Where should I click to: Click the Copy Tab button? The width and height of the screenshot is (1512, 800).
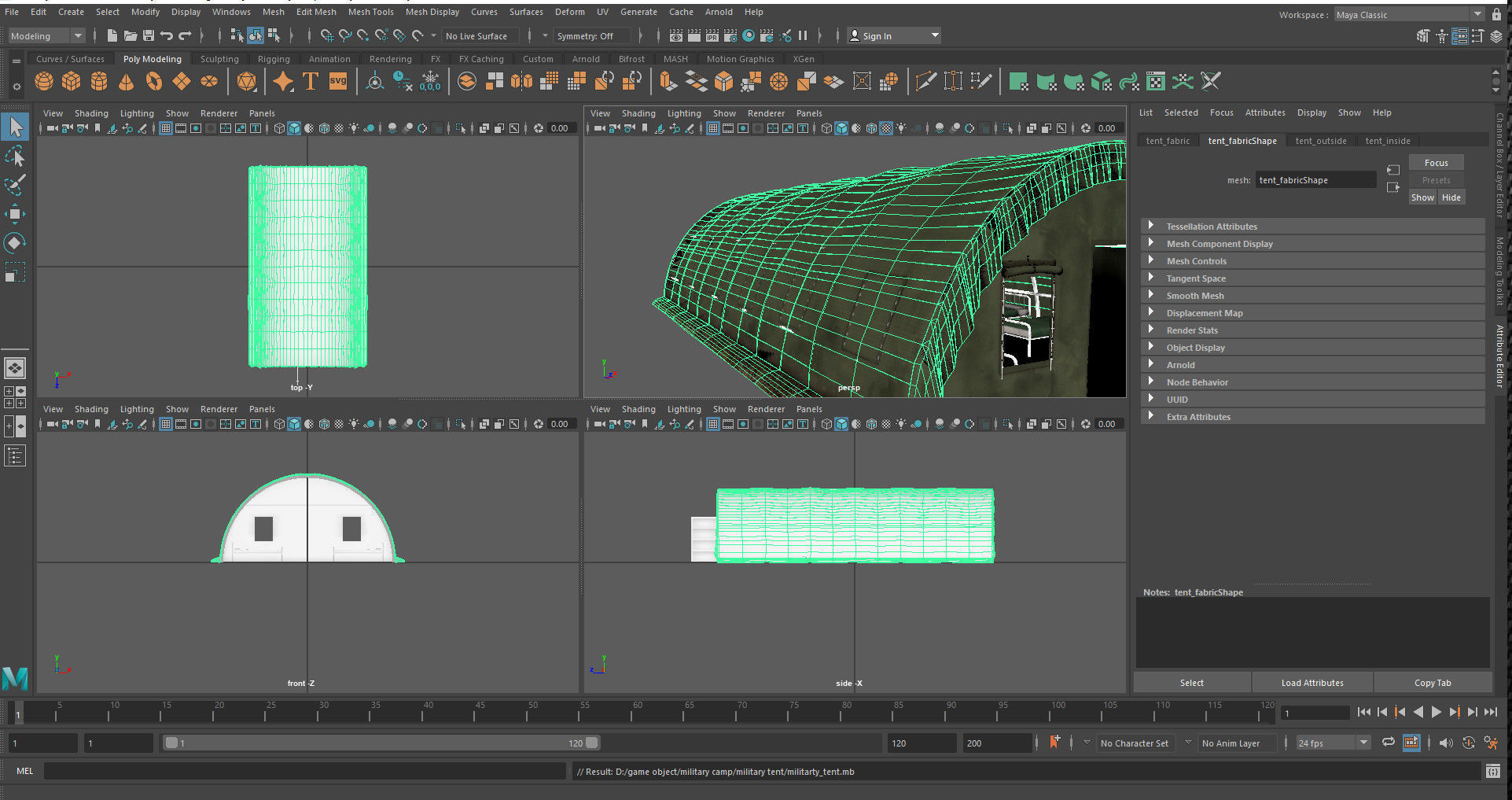click(x=1432, y=683)
